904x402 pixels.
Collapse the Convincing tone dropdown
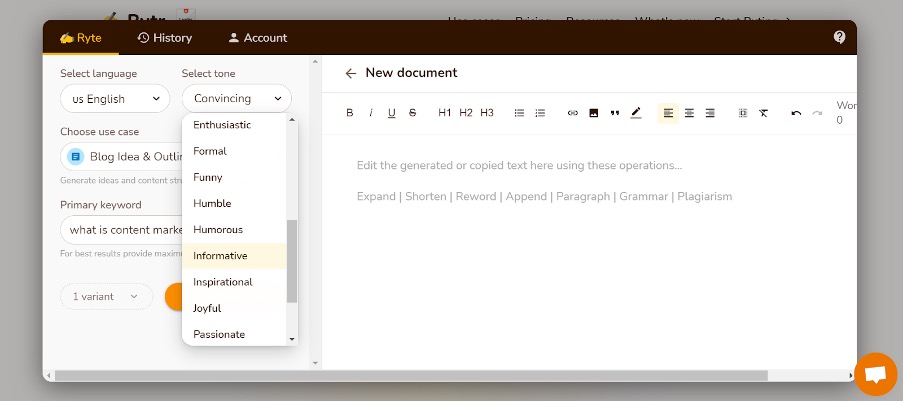point(236,99)
